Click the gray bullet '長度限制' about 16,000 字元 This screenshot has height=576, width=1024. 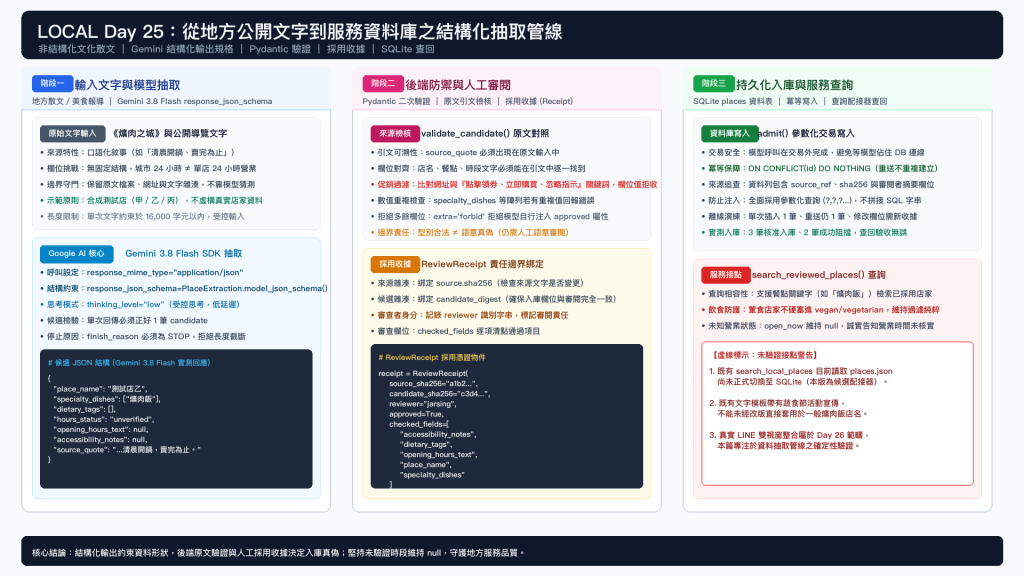click(142, 216)
